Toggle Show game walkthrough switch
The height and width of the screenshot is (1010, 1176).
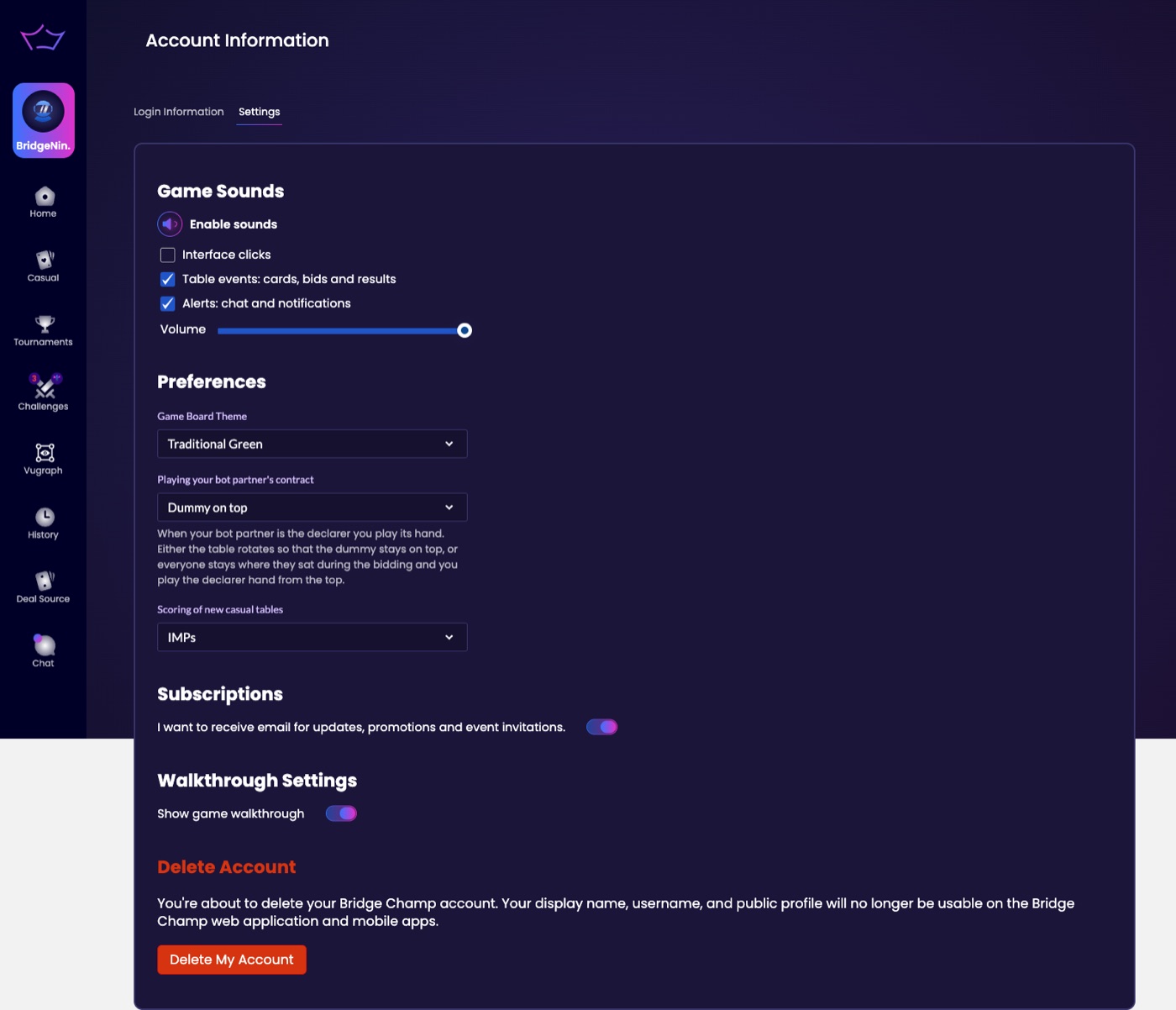point(342,813)
